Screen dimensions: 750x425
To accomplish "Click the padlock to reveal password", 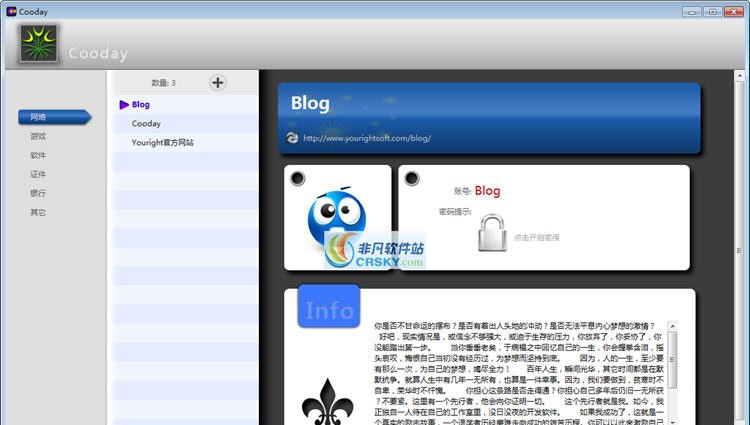I will pyautogui.click(x=493, y=232).
